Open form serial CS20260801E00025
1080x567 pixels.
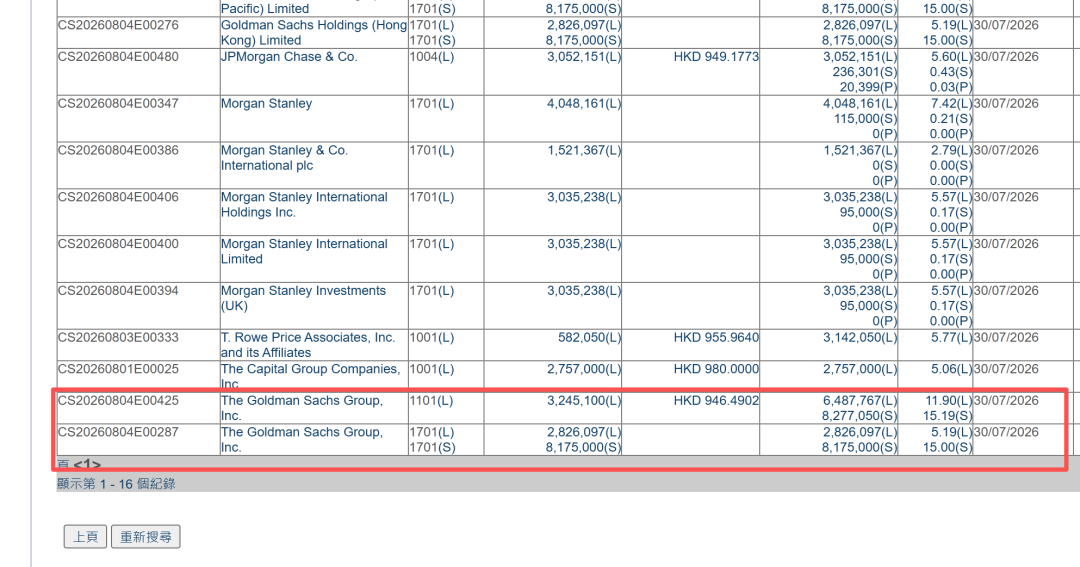(x=118, y=369)
